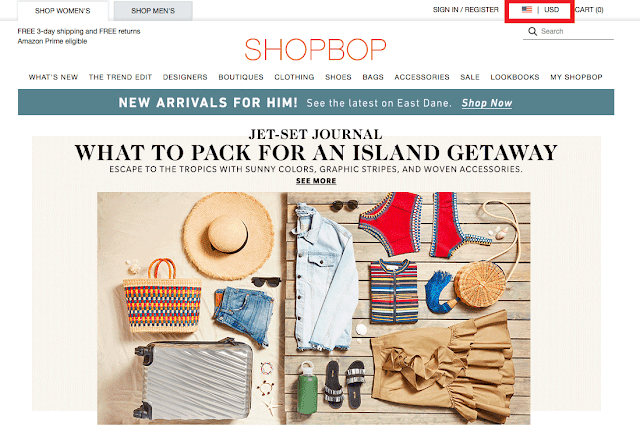Click the magnifying glass search icon
Viewport: 640px width, 437px height.
[x=532, y=31]
